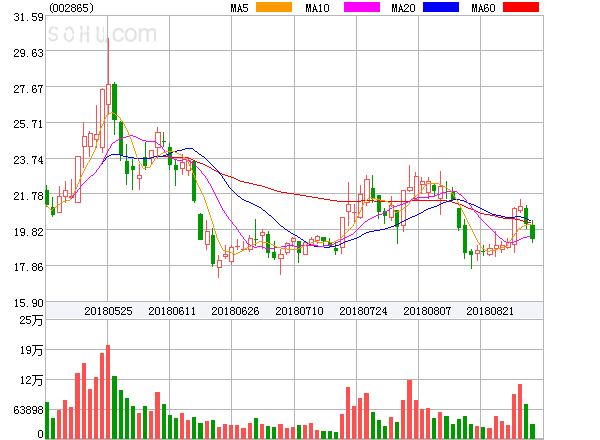Click the 31.59 price axis label

click(x=29, y=17)
